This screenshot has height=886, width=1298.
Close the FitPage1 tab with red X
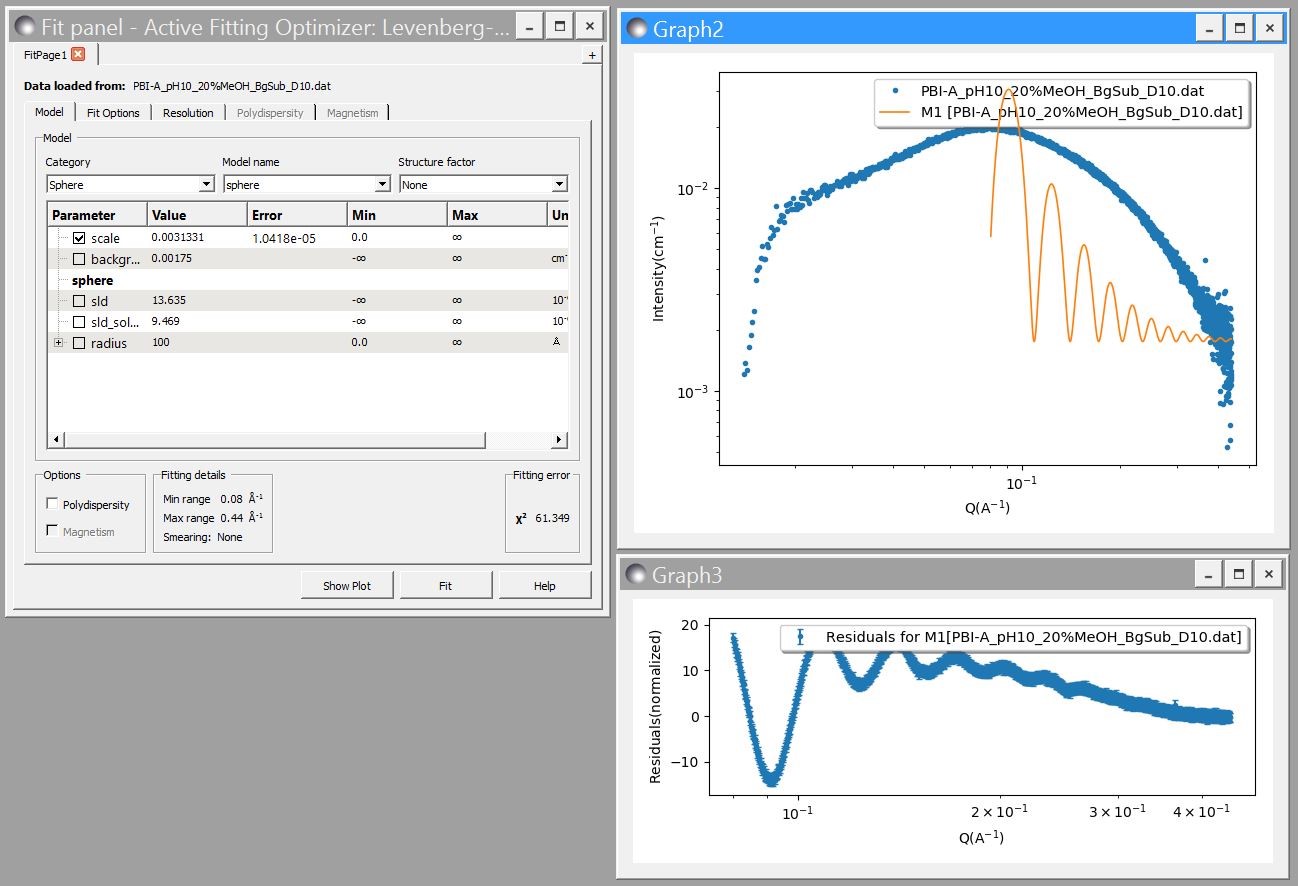pos(78,55)
